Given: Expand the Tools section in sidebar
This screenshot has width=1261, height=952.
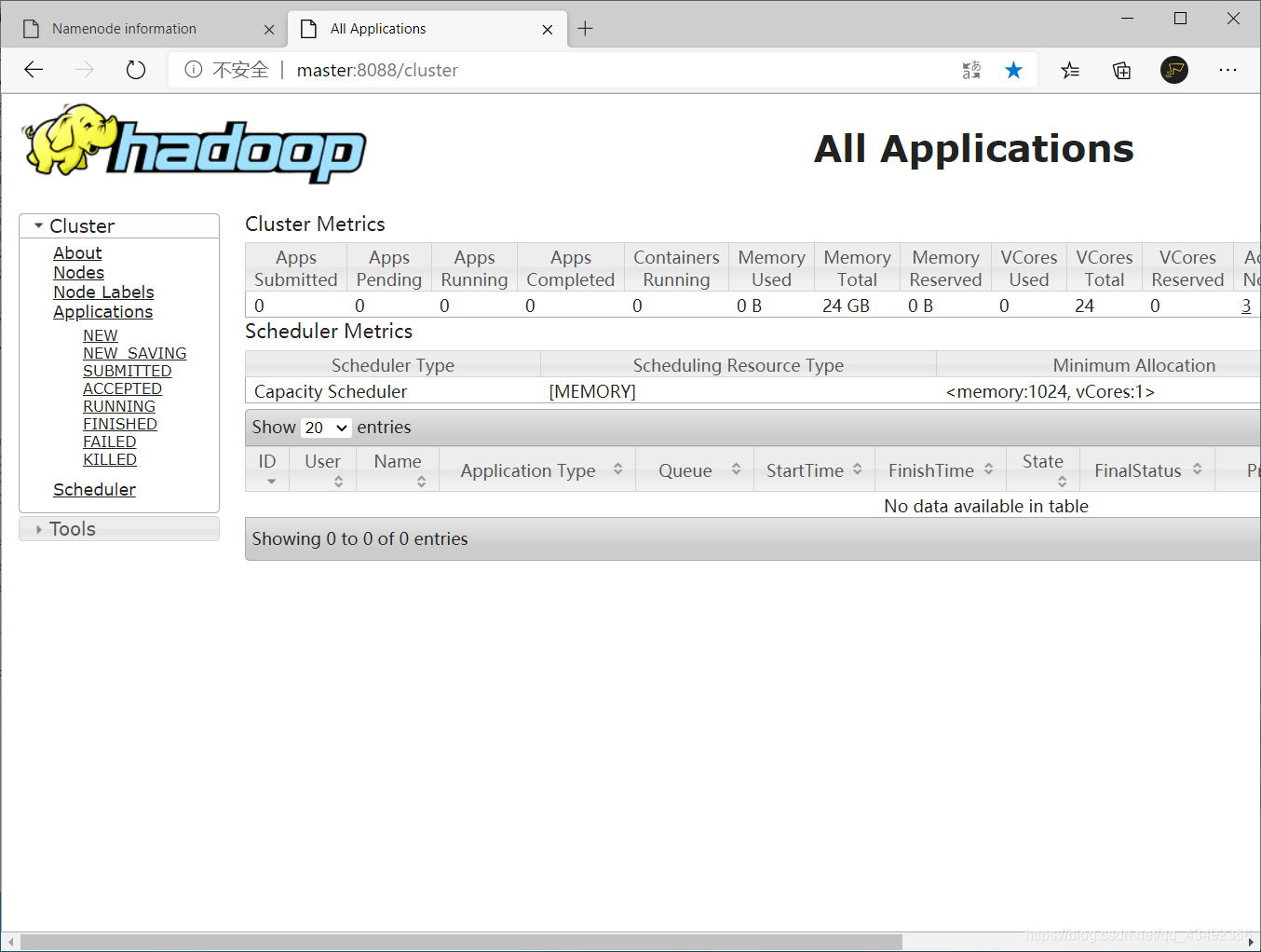Looking at the screenshot, I should pyautogui.click(x=119, y=529).
